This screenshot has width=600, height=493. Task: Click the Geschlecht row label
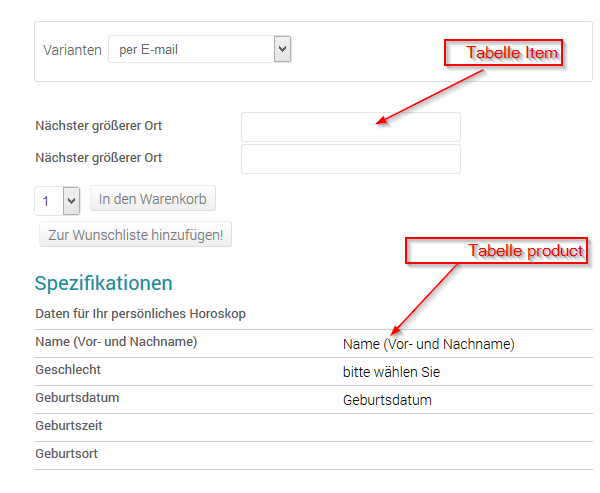[x=69, y=370]
